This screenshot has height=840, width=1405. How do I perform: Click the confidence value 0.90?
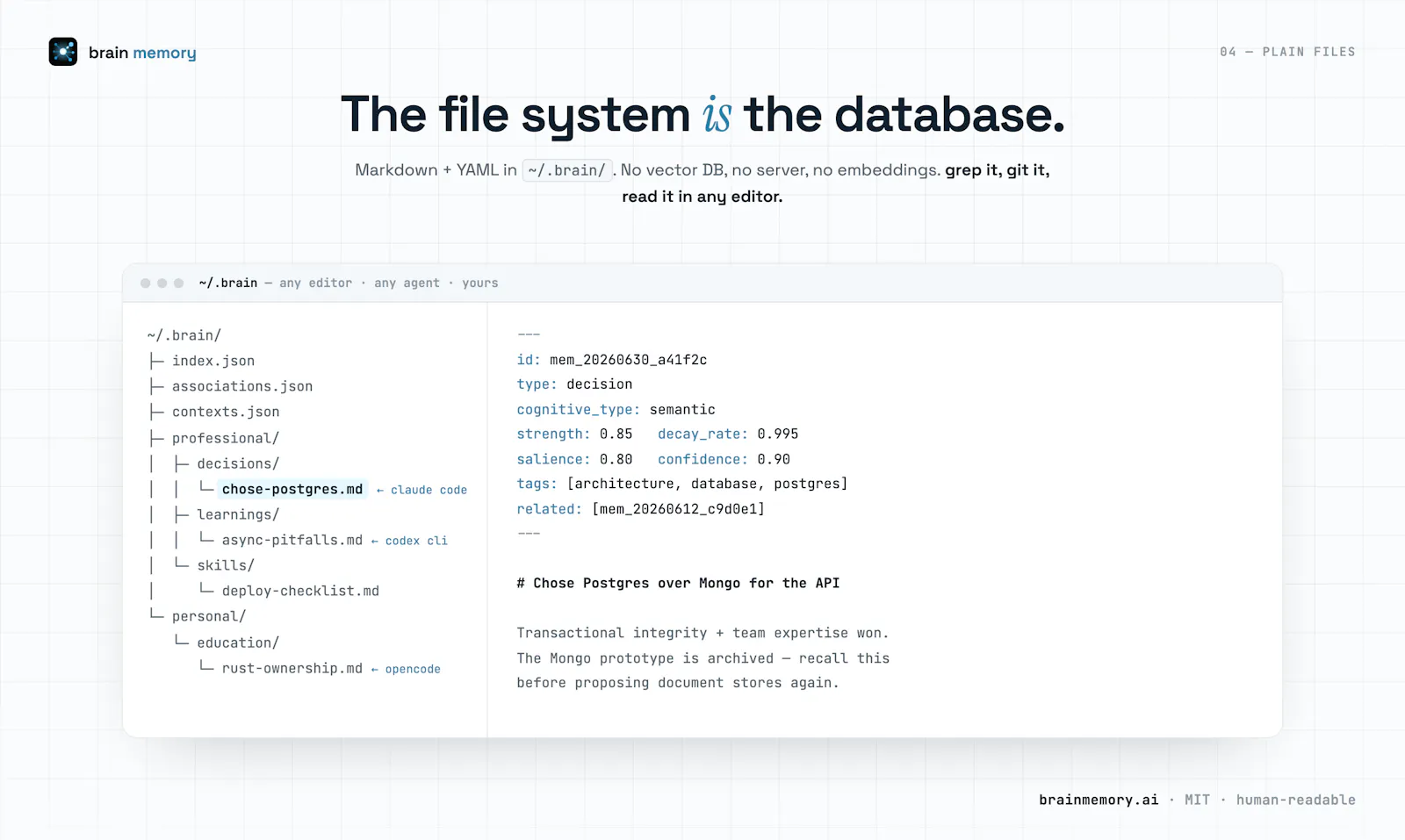coord(774,459)
